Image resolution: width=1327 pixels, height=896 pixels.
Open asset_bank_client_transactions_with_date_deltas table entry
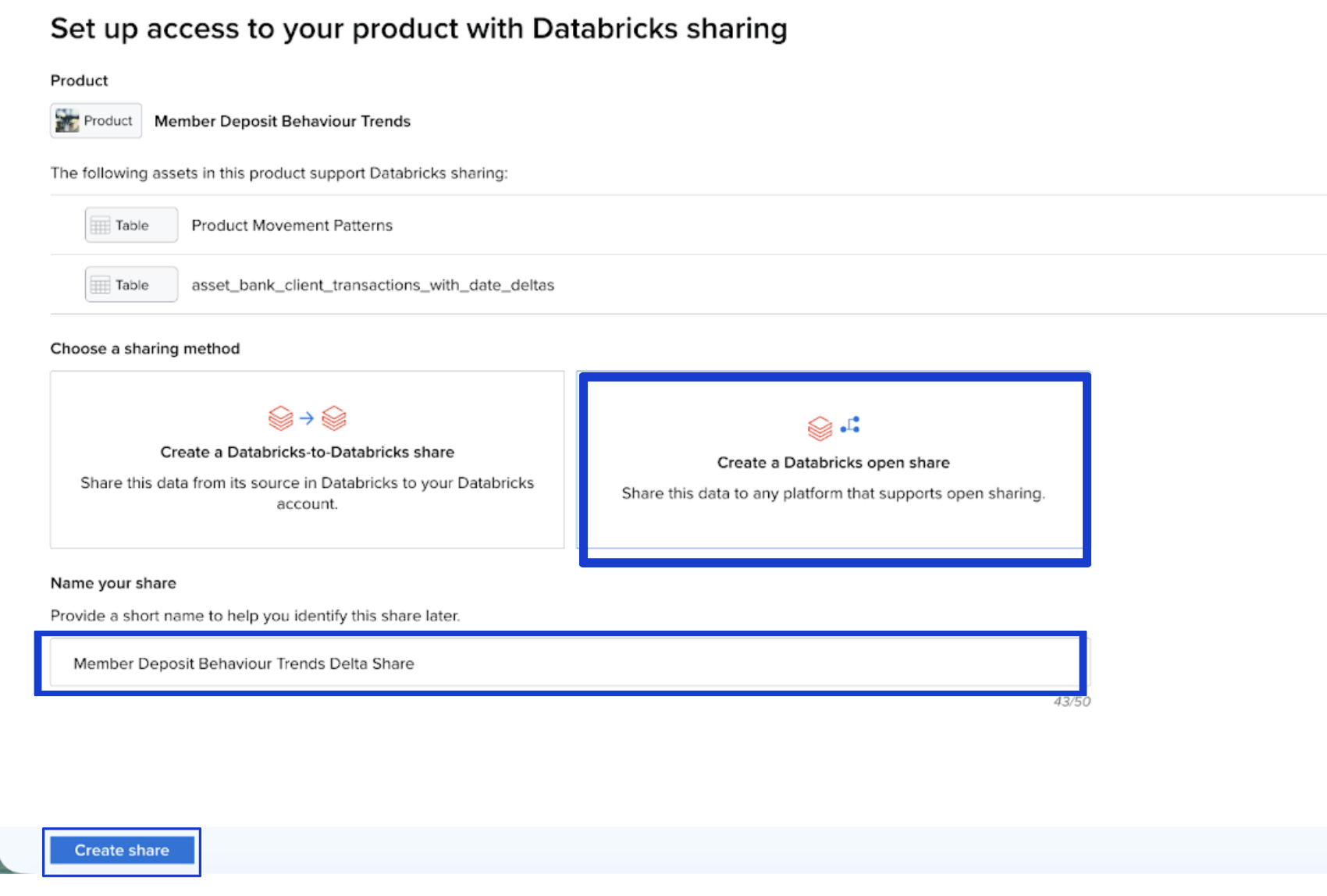click(x=372, y=286)
